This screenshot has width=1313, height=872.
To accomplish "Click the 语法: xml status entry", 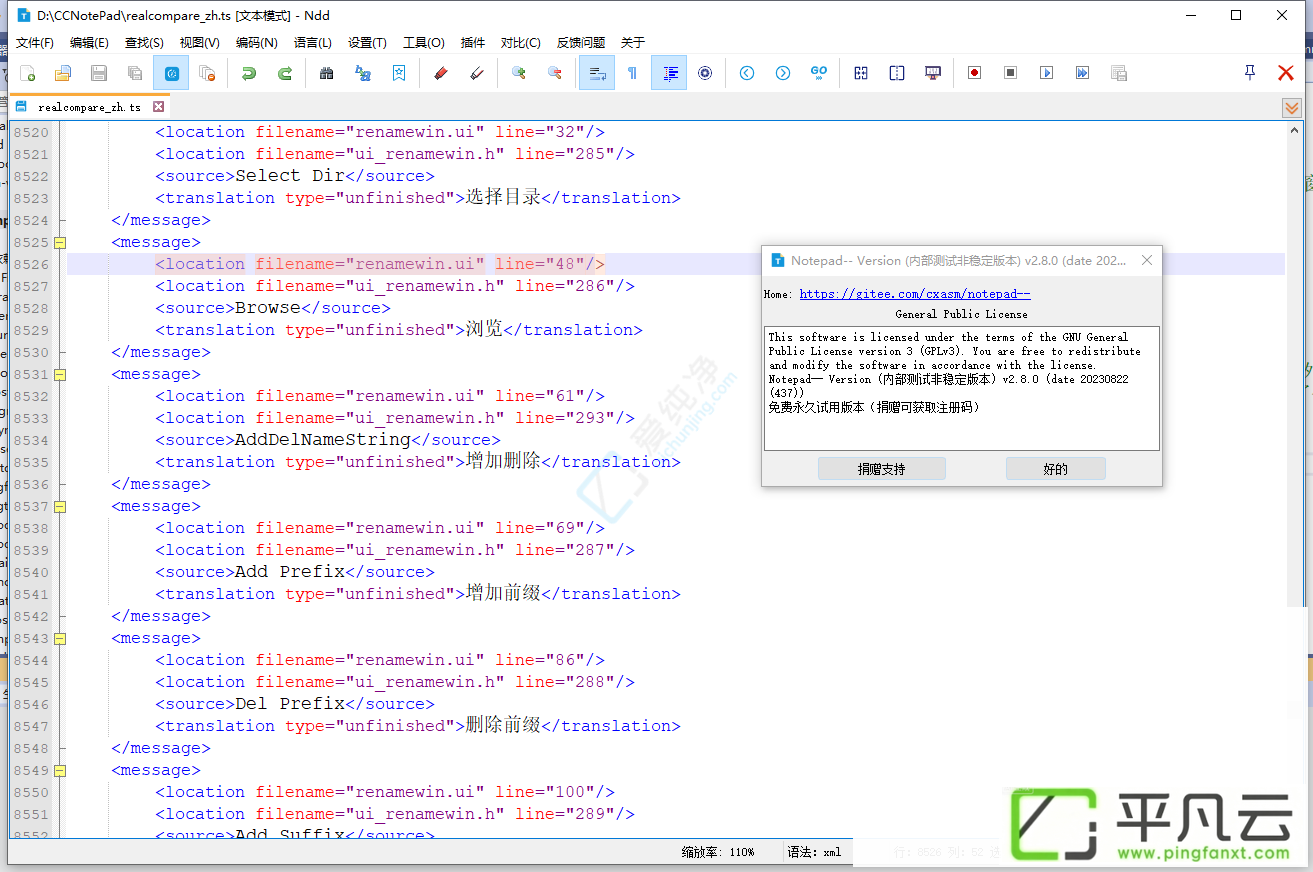I will [x=815, y=853].
